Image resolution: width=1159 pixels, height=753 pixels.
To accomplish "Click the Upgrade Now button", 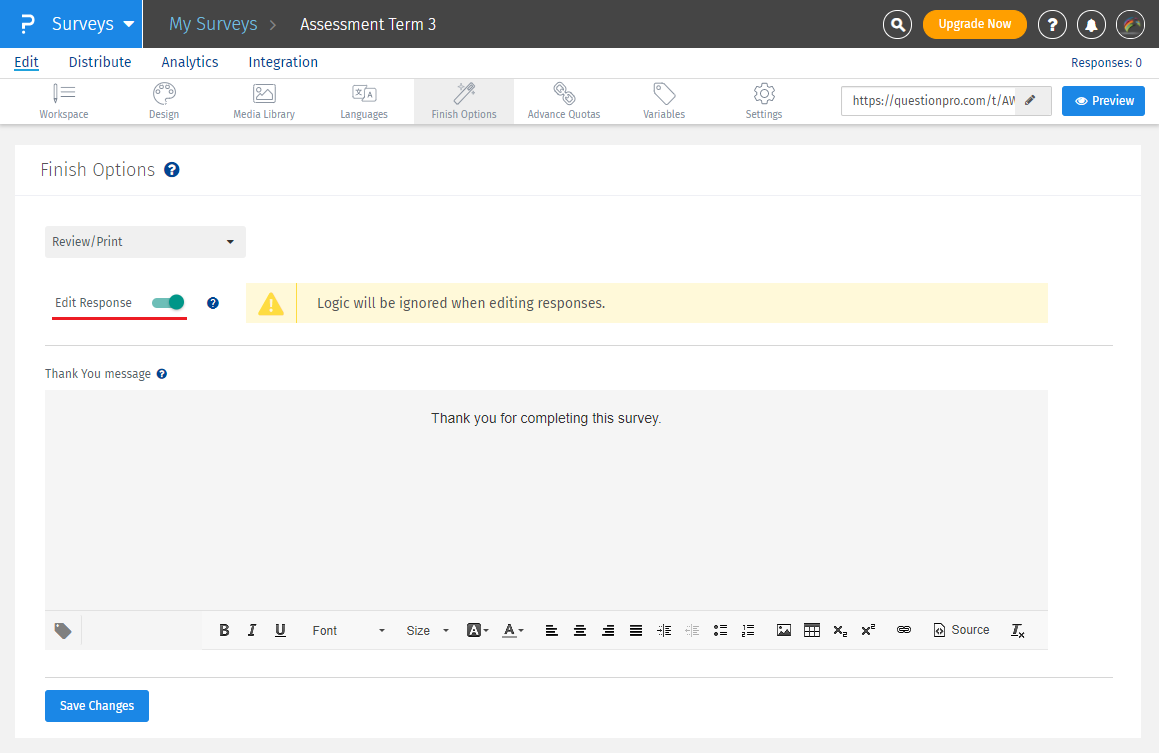I will [974, 24].
